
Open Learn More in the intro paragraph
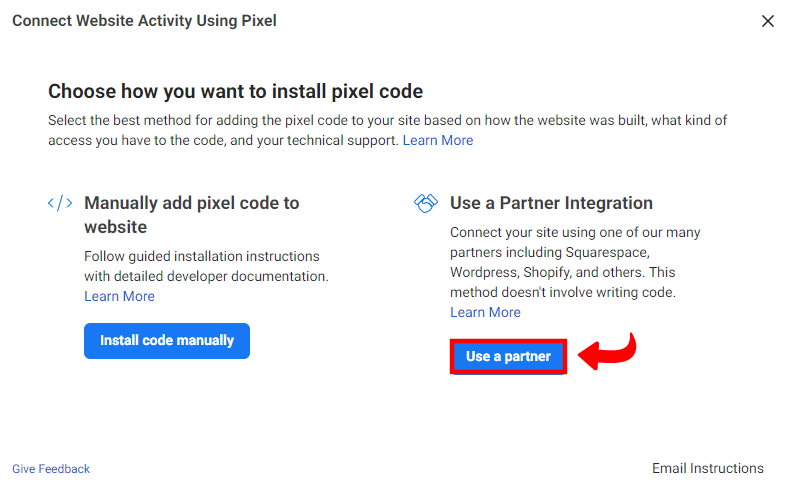[438, 140]
